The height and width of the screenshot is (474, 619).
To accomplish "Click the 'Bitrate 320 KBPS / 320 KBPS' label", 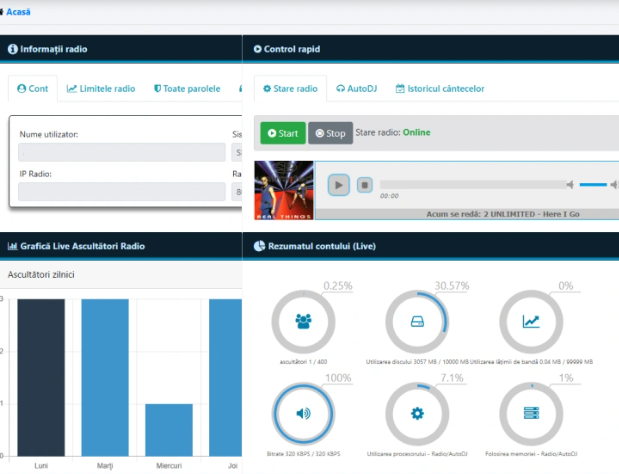I will click(x=303, y=454).
